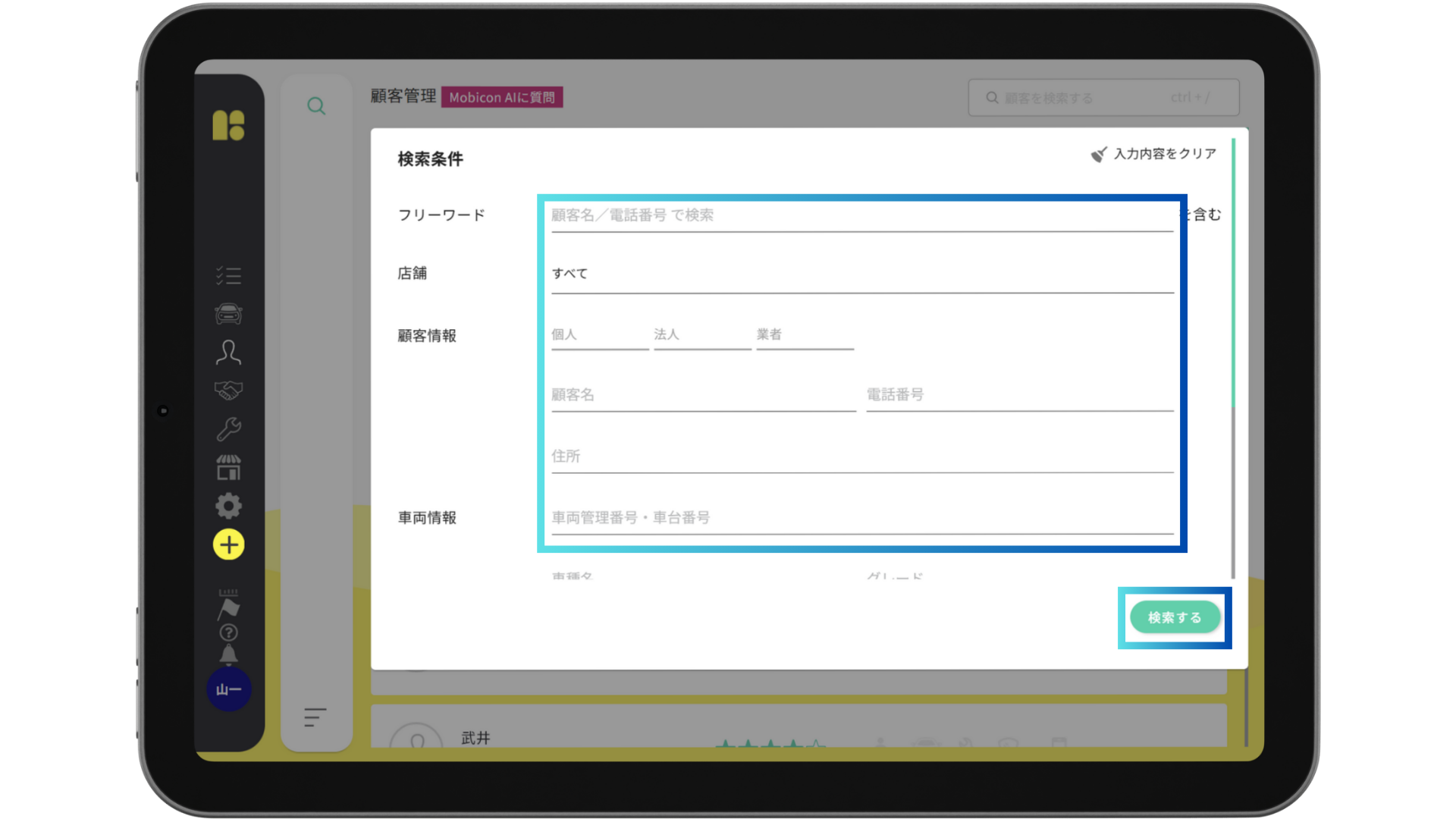Screen dimensions: 1456x819
Task: Open Mobicon AIに質問
Action: click(x=503, y=97)
